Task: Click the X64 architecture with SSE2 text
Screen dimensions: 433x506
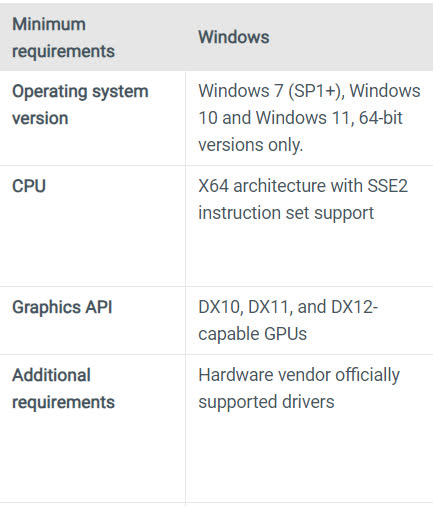Action: click(303, 186)
